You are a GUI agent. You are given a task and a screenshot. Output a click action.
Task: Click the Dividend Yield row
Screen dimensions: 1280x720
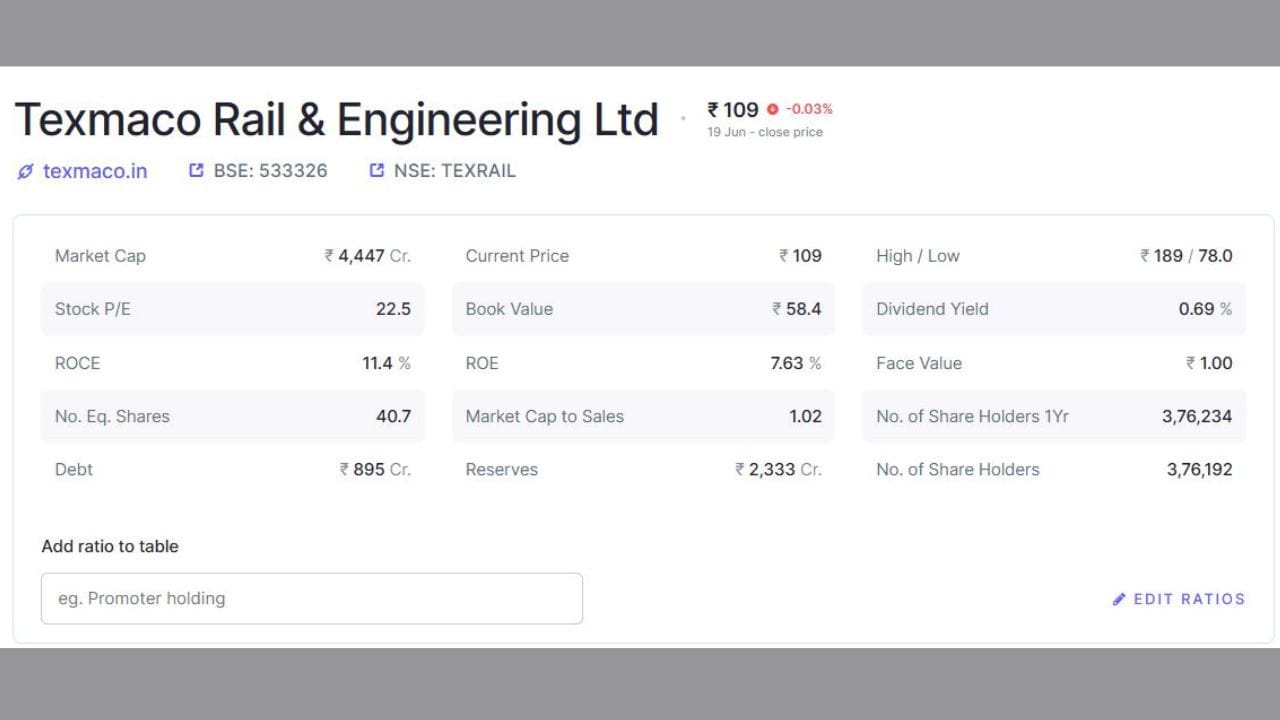(1054, 309)
